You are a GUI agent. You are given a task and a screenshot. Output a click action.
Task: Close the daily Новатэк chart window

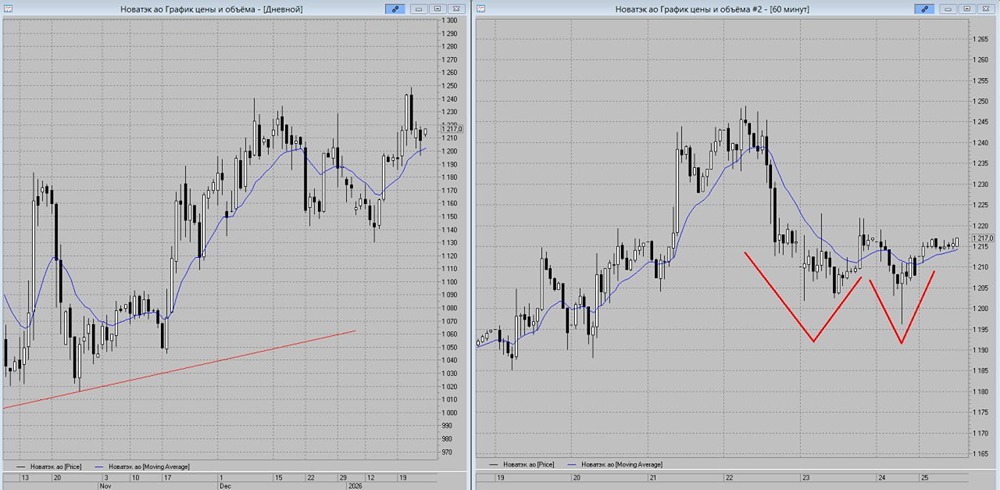tap(456, 9)
